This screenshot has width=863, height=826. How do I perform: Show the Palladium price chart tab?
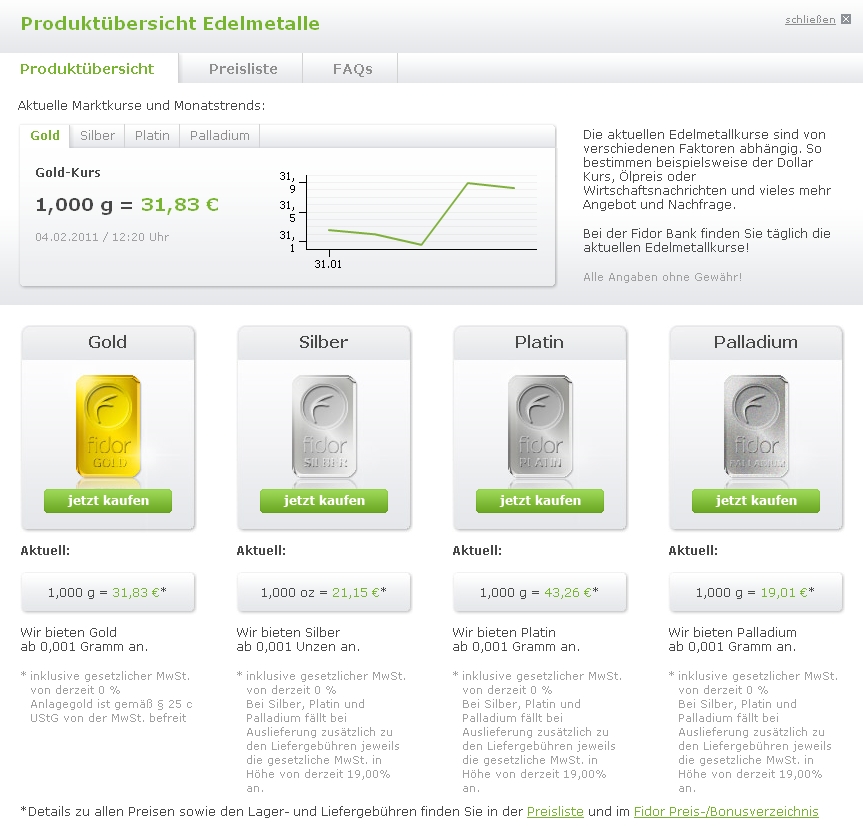pos(220,135)
